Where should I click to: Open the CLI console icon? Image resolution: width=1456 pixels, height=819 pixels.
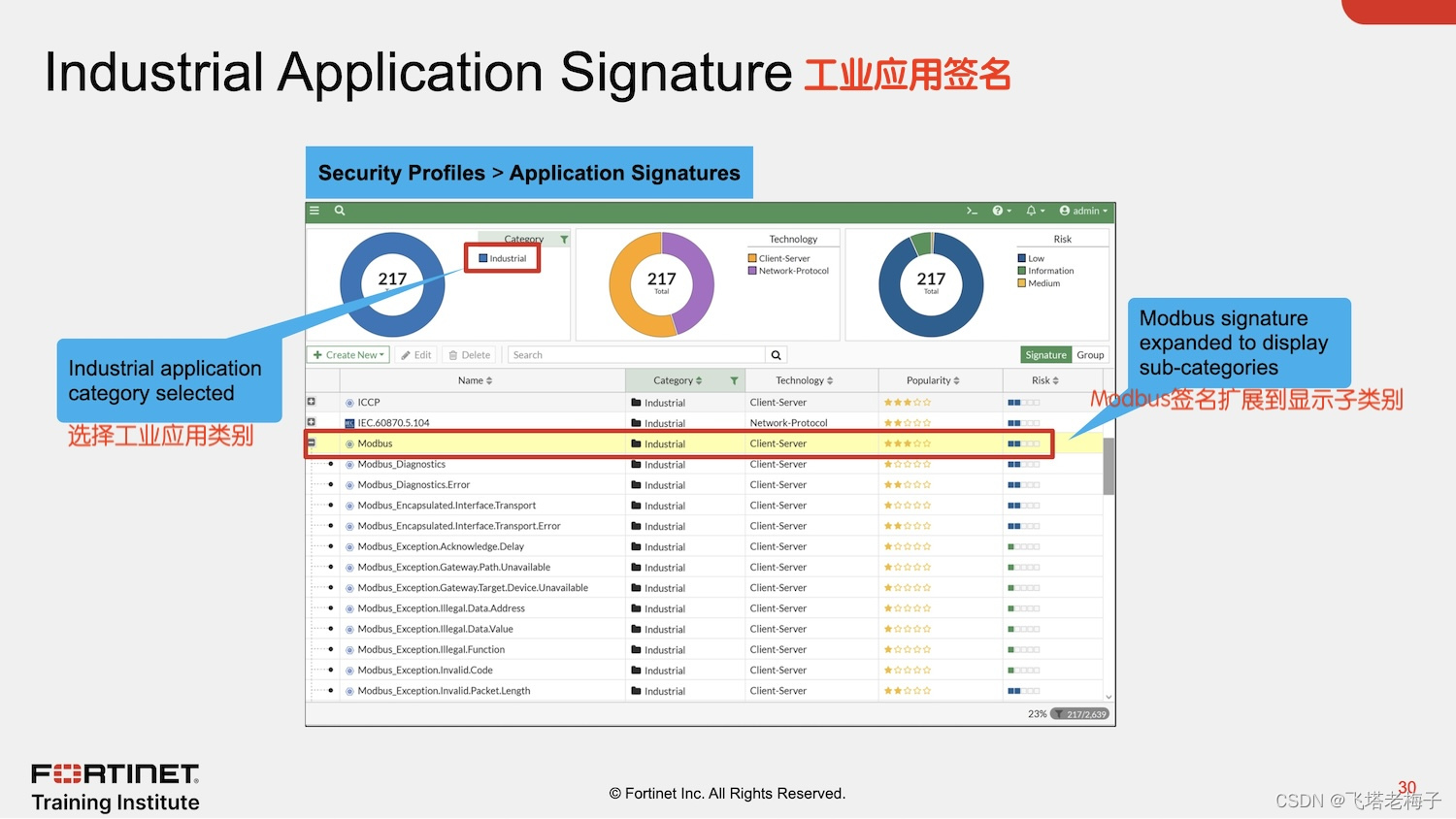[x=972, y=211]
